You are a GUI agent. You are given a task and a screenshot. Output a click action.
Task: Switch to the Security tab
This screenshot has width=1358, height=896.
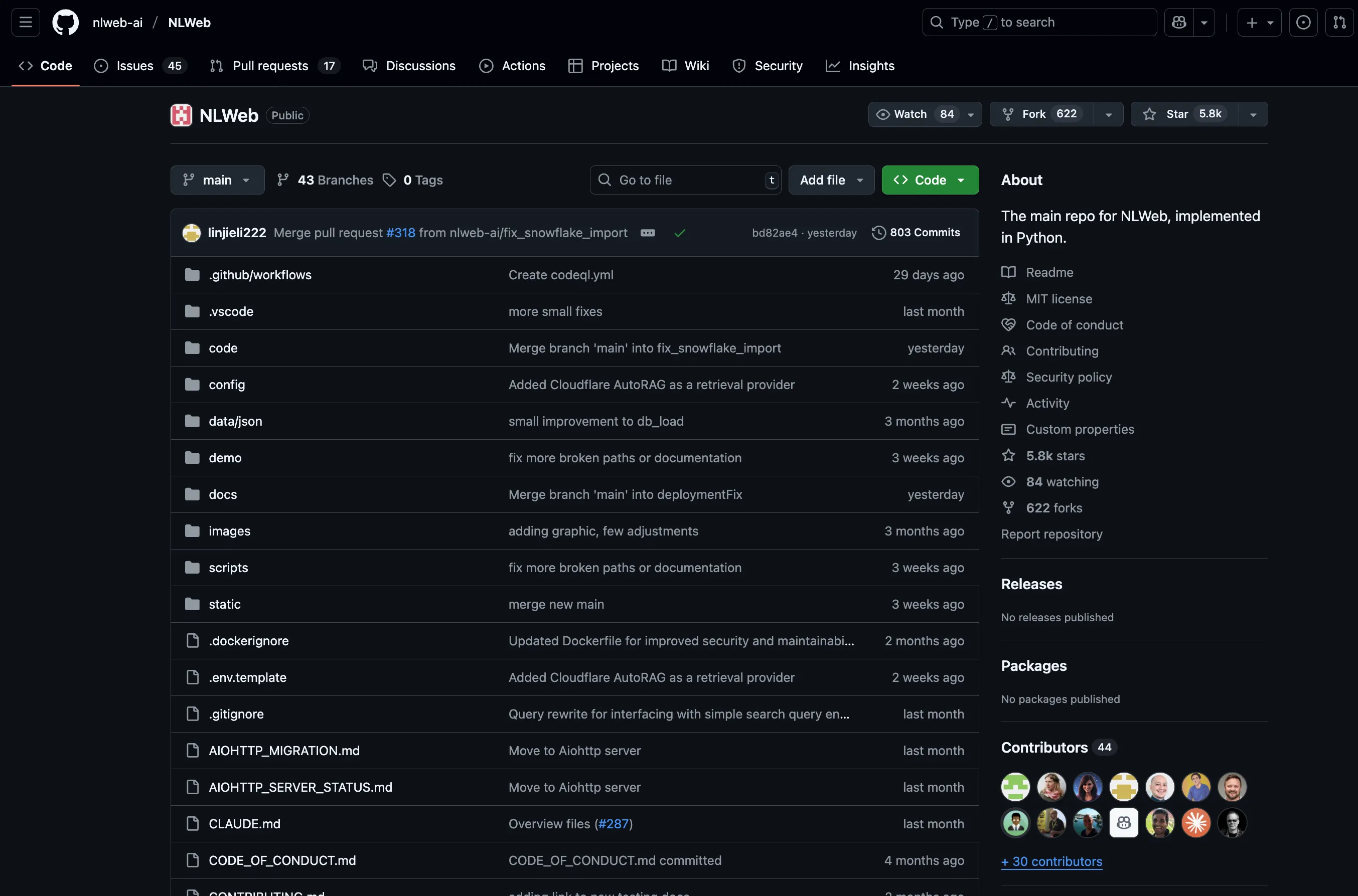pos(767,66)
